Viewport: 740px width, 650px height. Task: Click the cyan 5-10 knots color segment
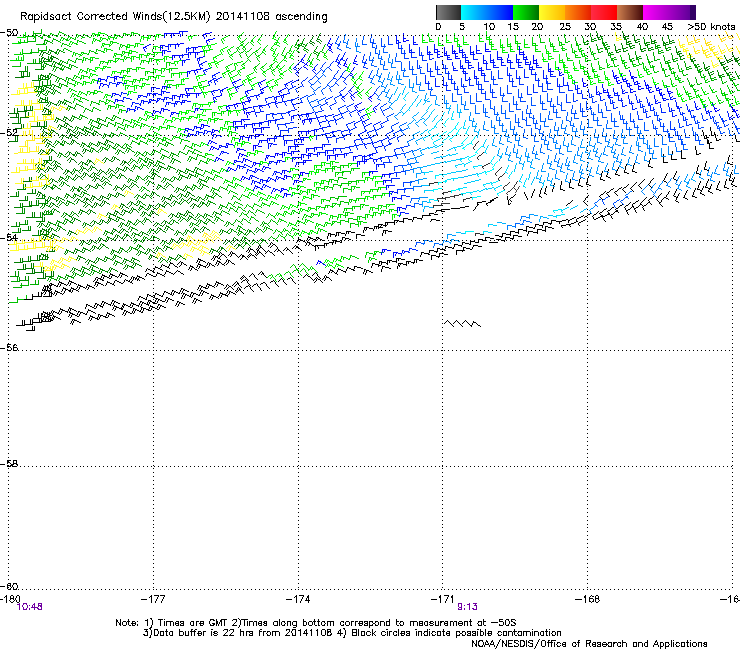click(474, 12)
